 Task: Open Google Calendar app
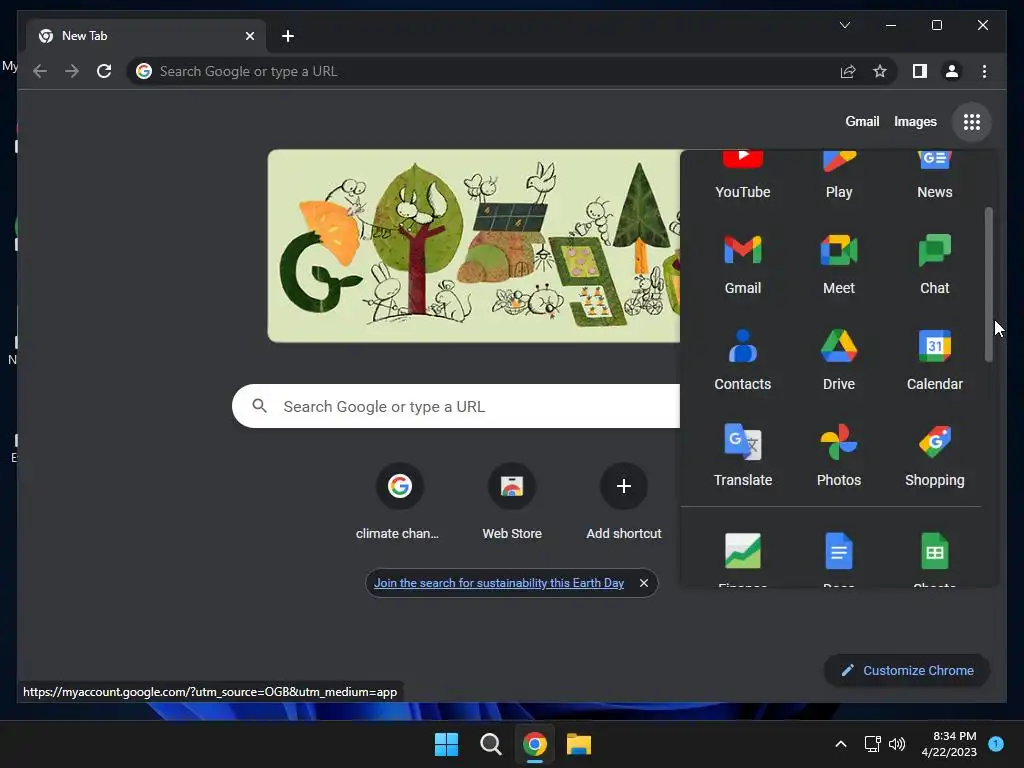(x=935, y=360)
